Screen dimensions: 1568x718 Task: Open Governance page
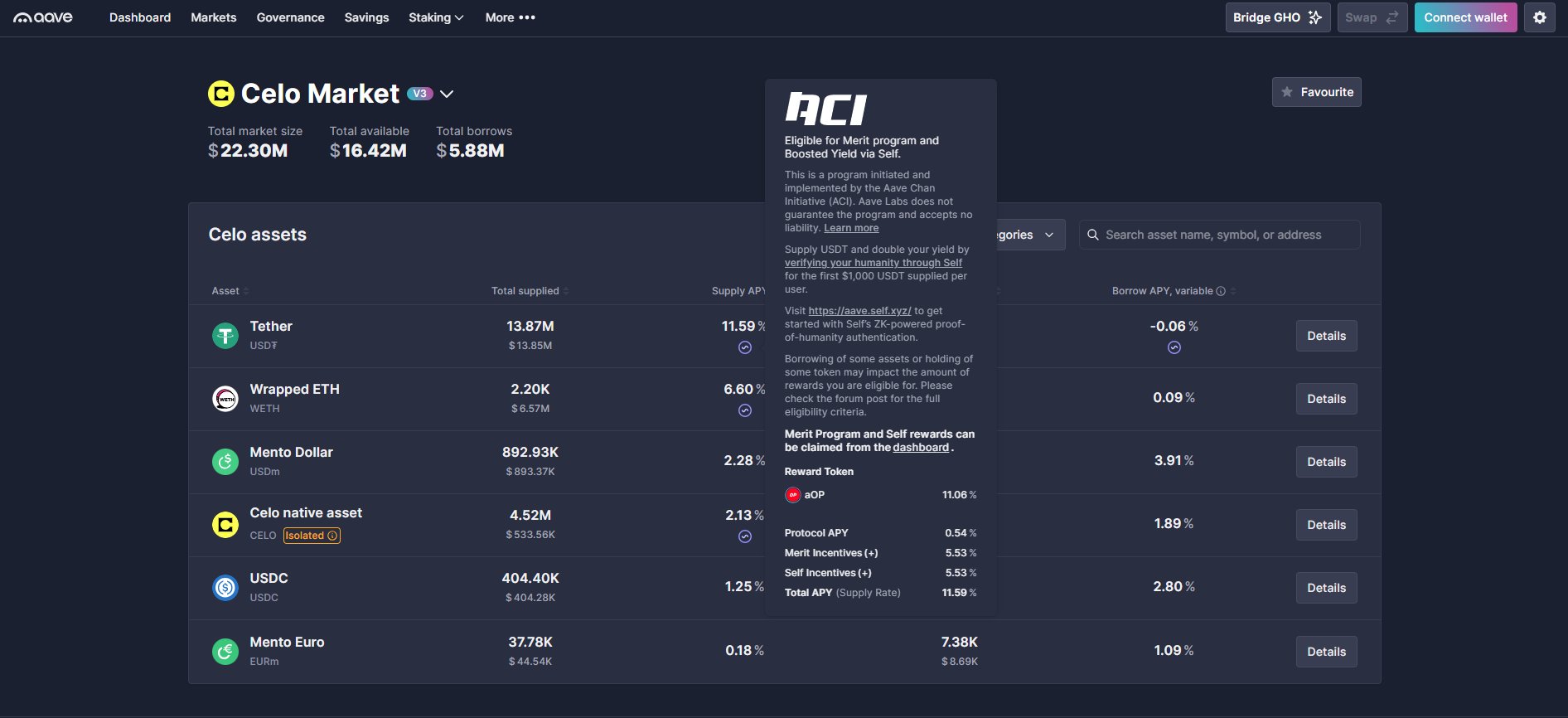tap(291, 17)
